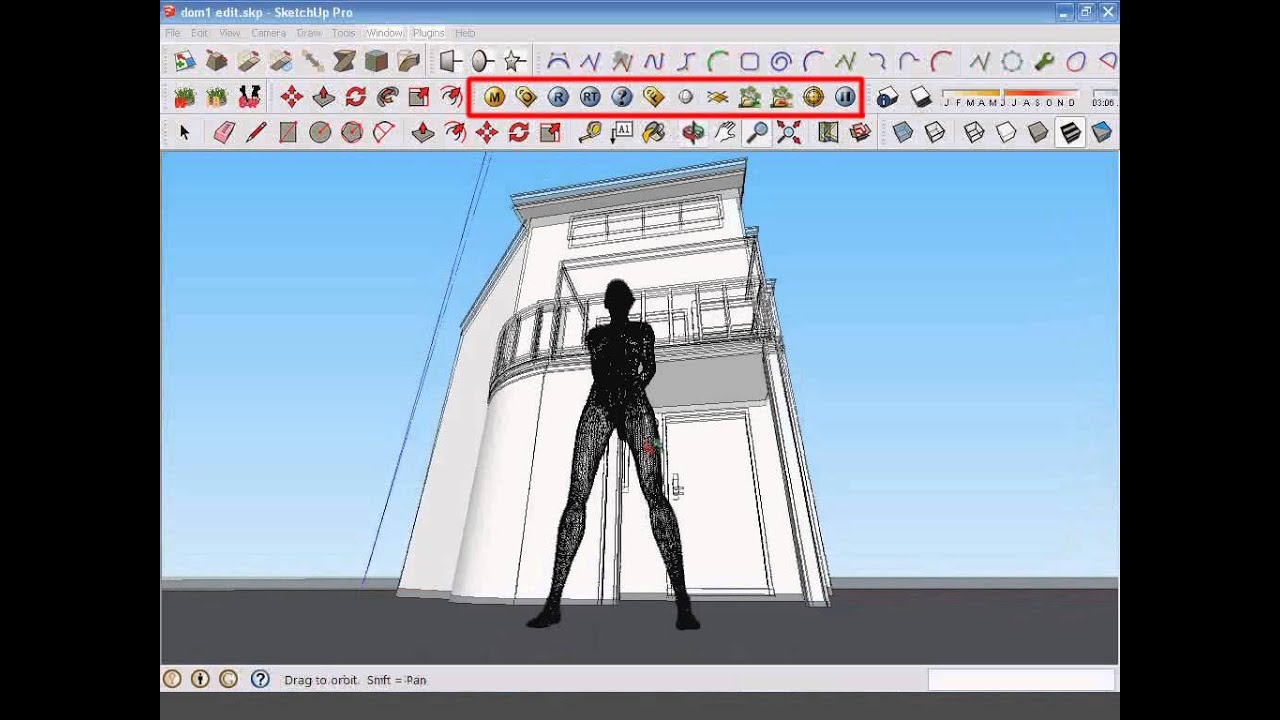Select Shaded With Textures style
The image size is (1280, 720).
[1070, 132]
